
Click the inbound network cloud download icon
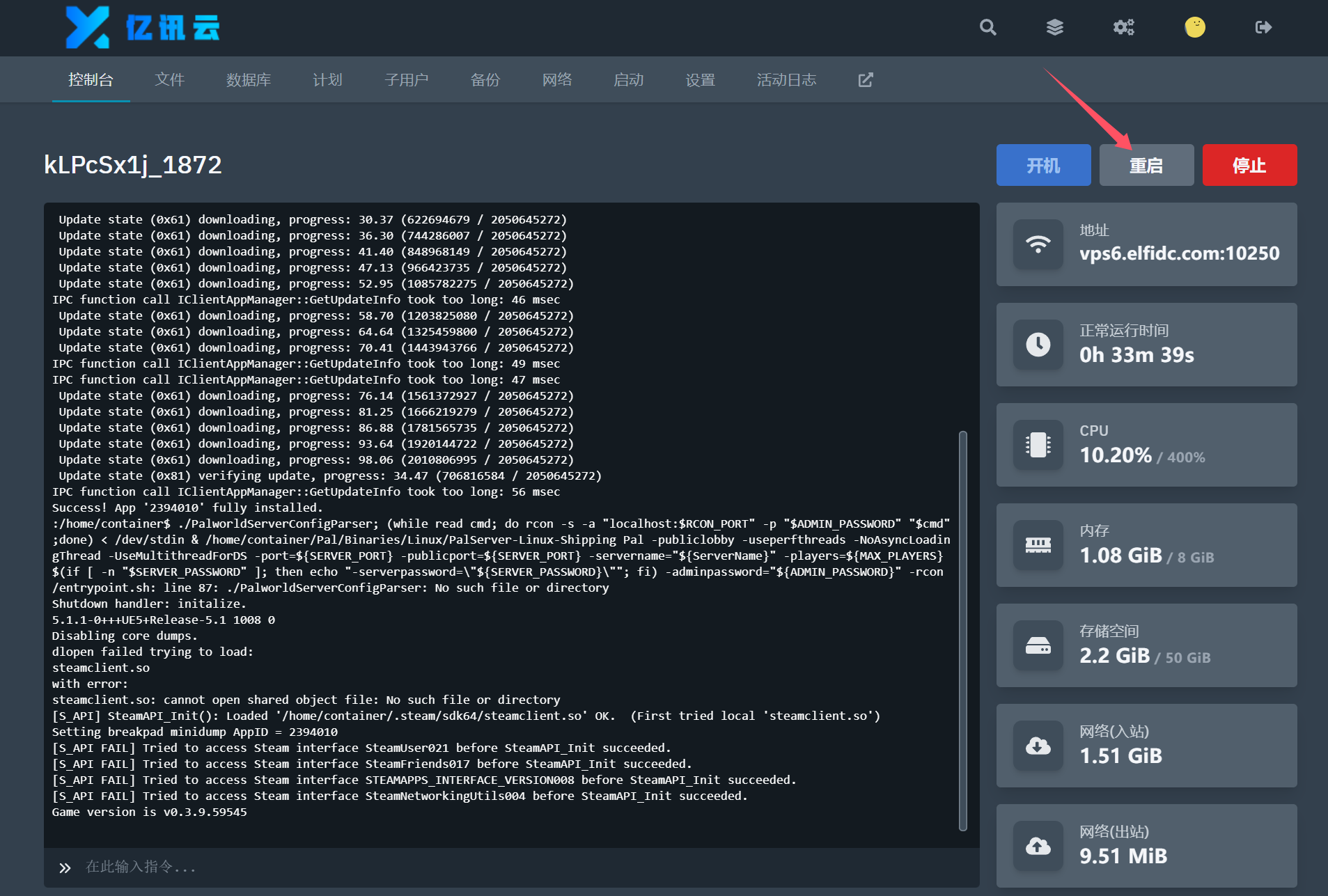[x=1038, y=746]
